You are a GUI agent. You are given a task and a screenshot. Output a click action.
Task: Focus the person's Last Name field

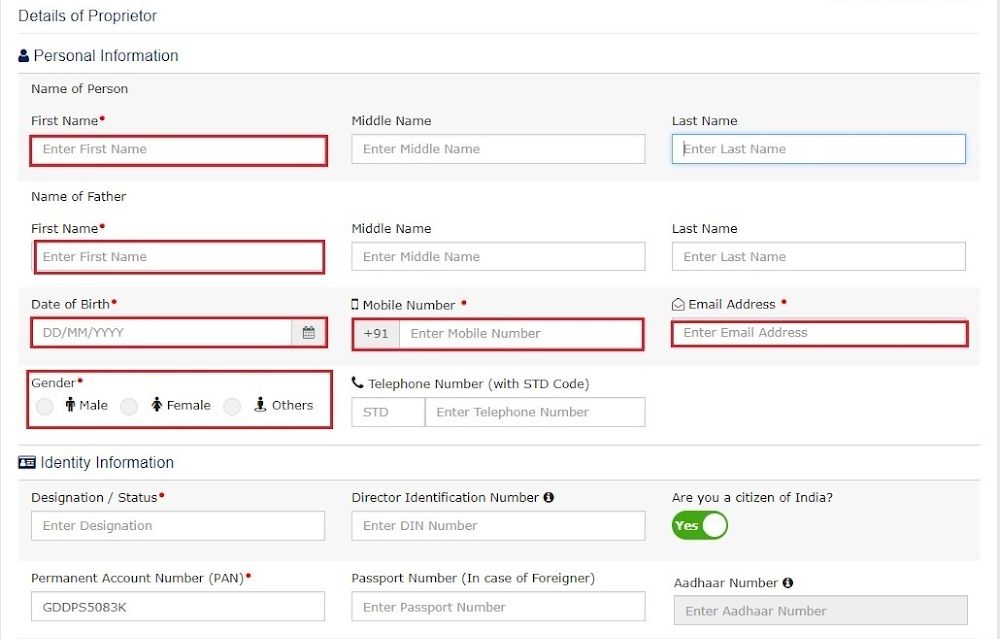pyautogui.click(x=819, y=149)
